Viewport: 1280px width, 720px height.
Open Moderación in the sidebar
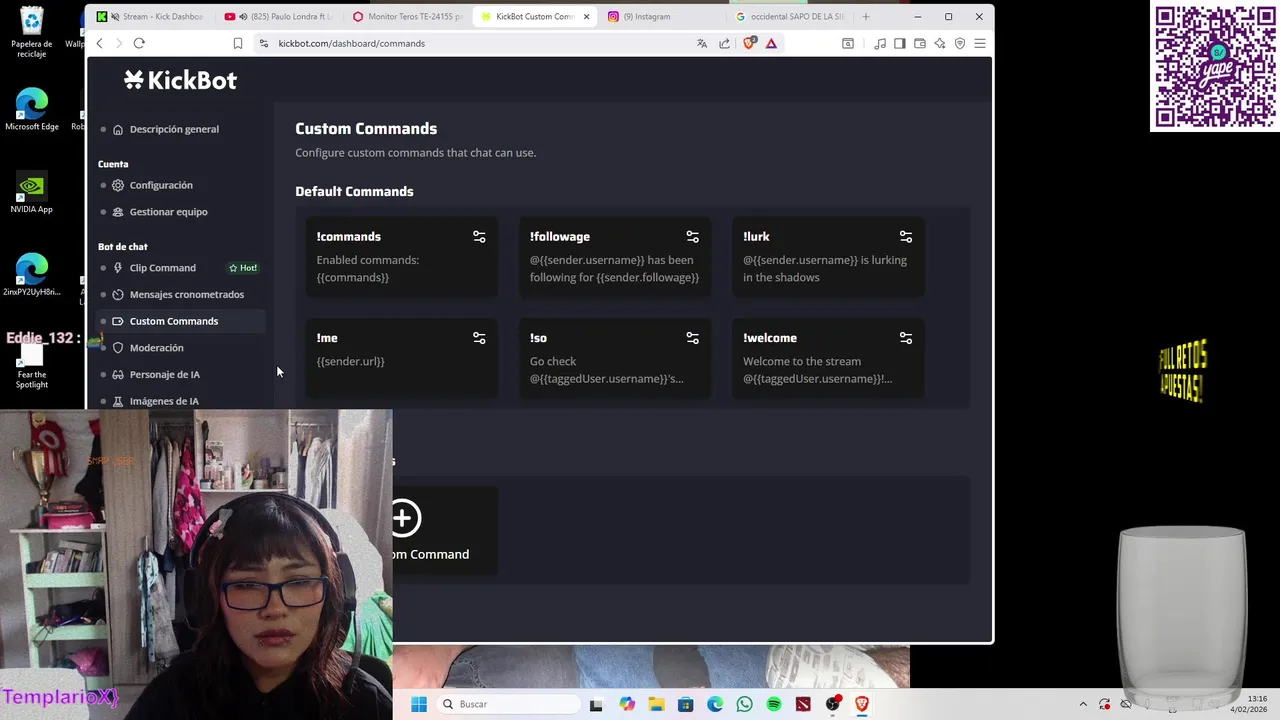coord(156,348)
